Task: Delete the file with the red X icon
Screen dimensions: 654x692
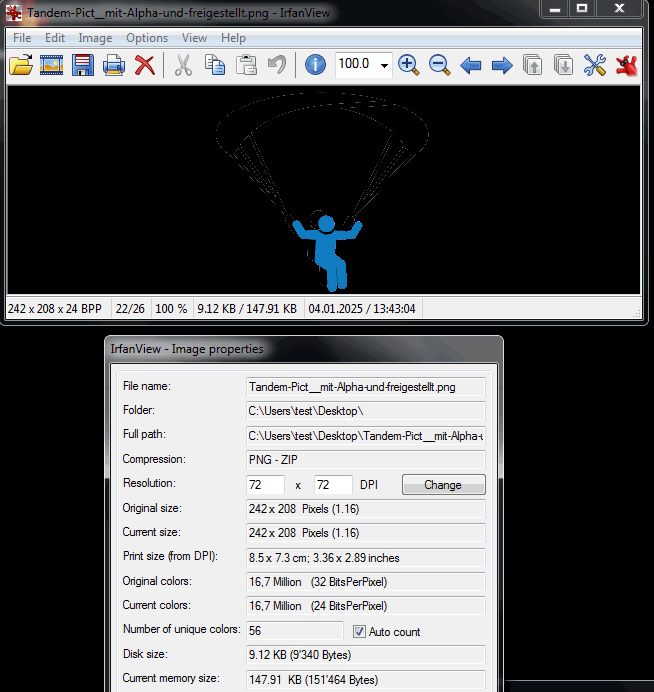Action: (145, 66)
